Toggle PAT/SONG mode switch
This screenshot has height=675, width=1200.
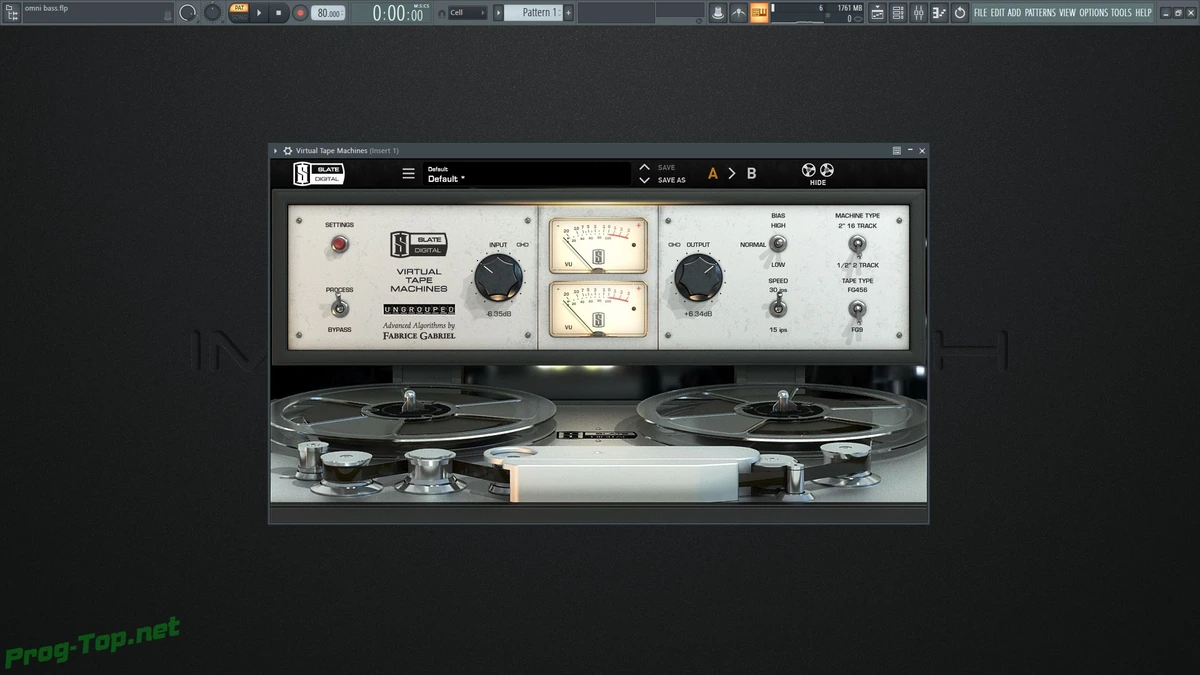click(x=239, y=13)
